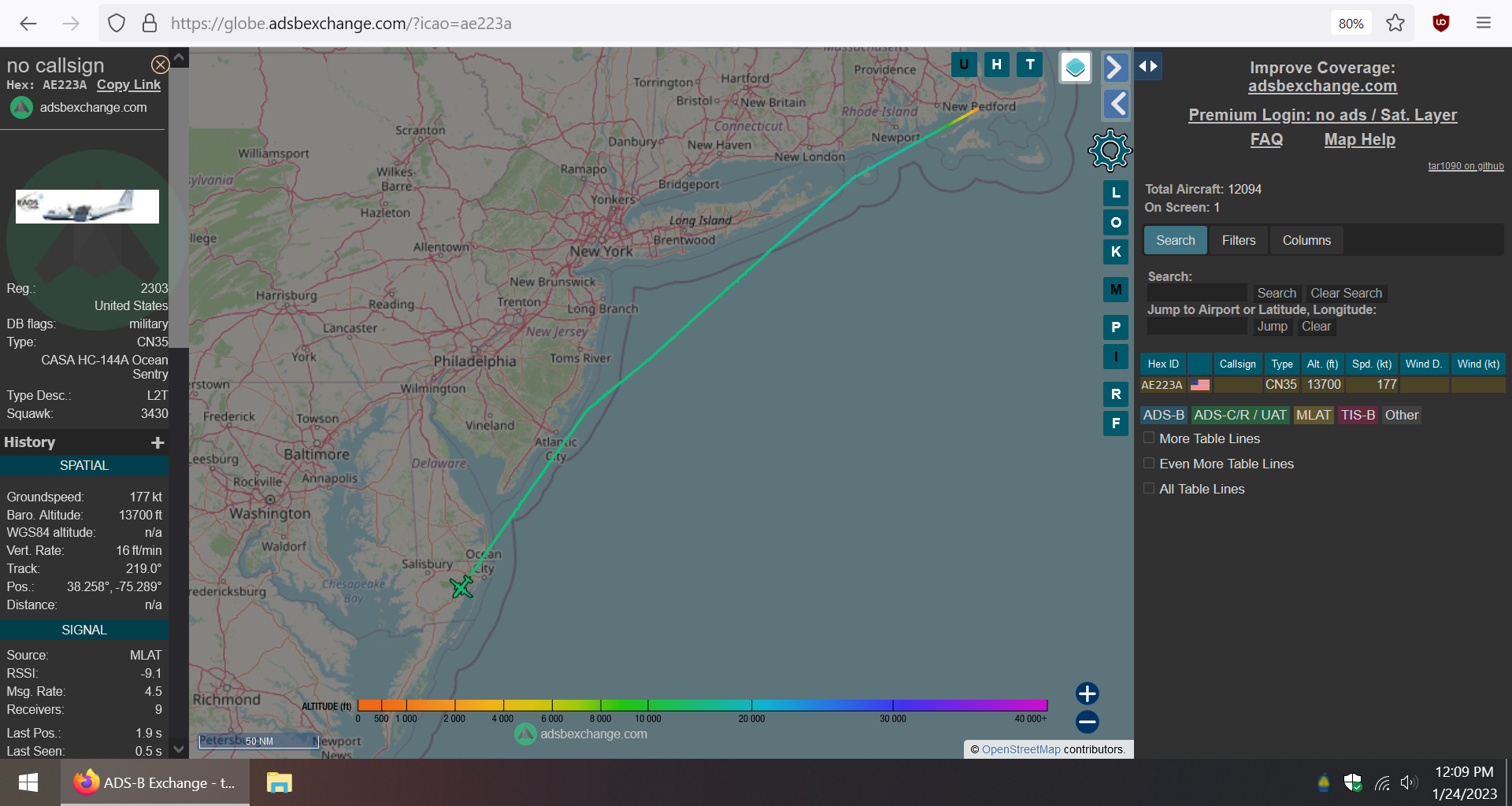Toggle sidebar with double-arrow button
Image resolution: width=1512 pixels, height=806 pixels.
pos(1148,66)
